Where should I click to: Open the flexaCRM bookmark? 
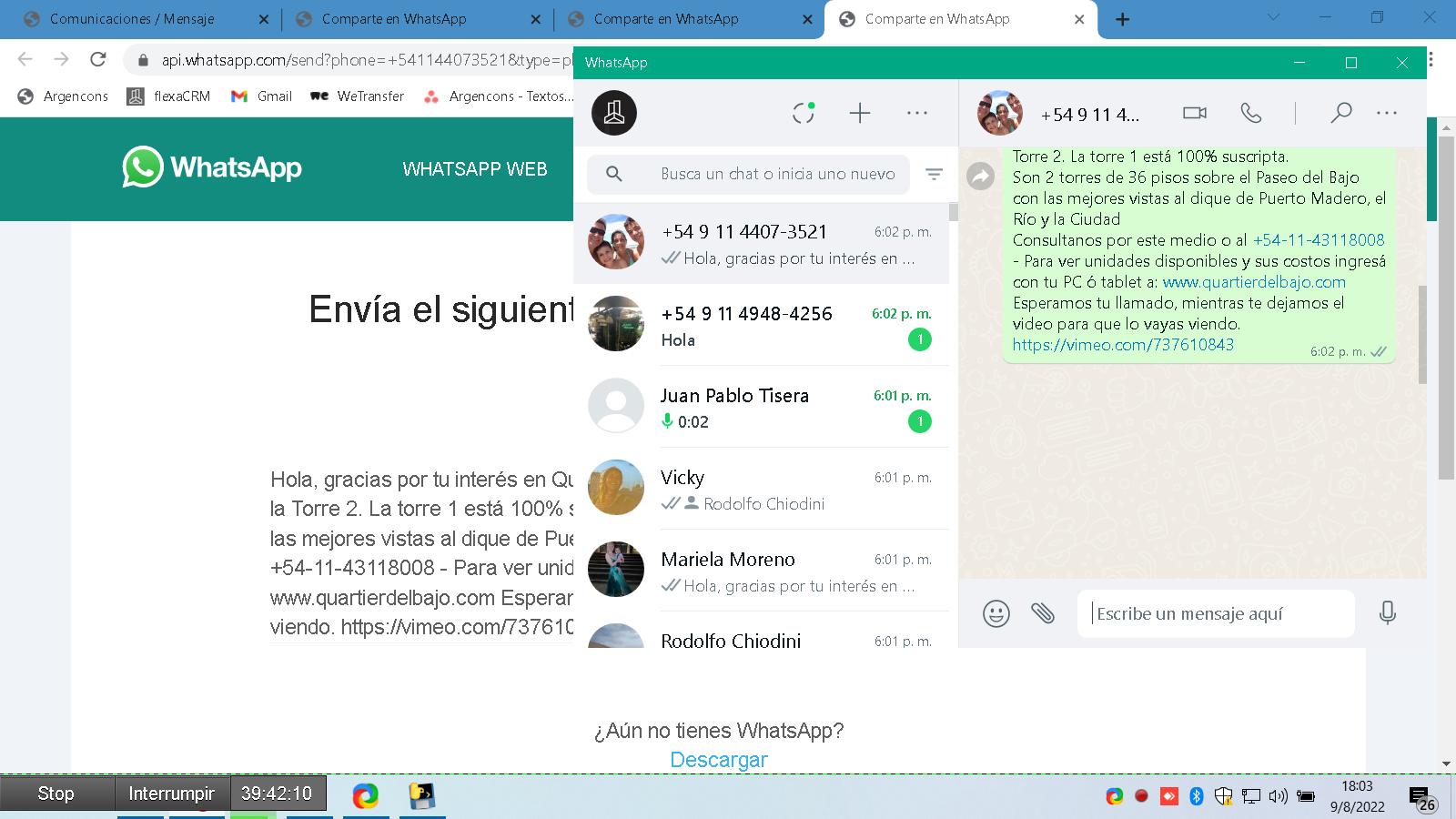(x=169, y=96)
